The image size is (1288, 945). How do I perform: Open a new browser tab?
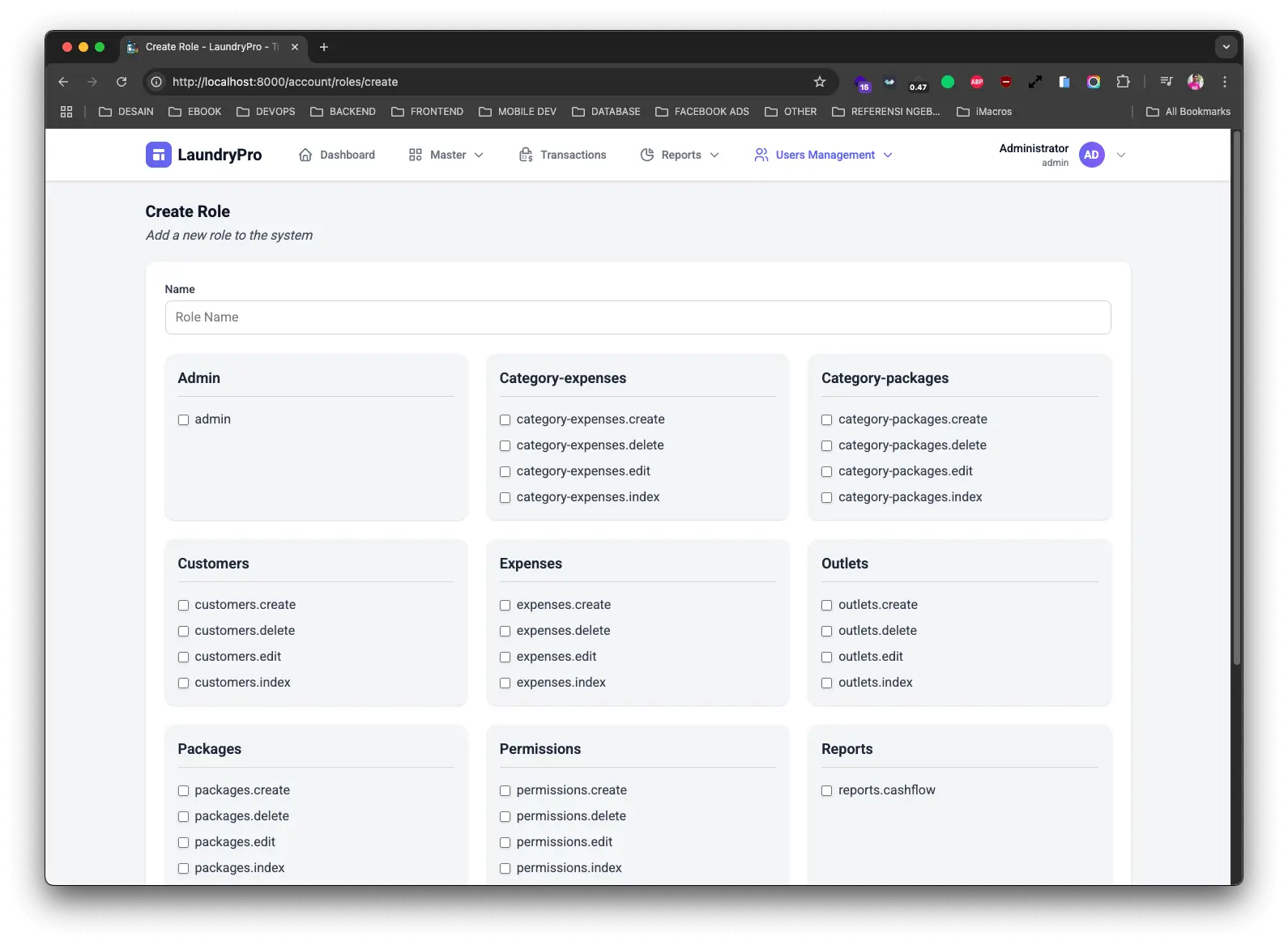(324, 47)
